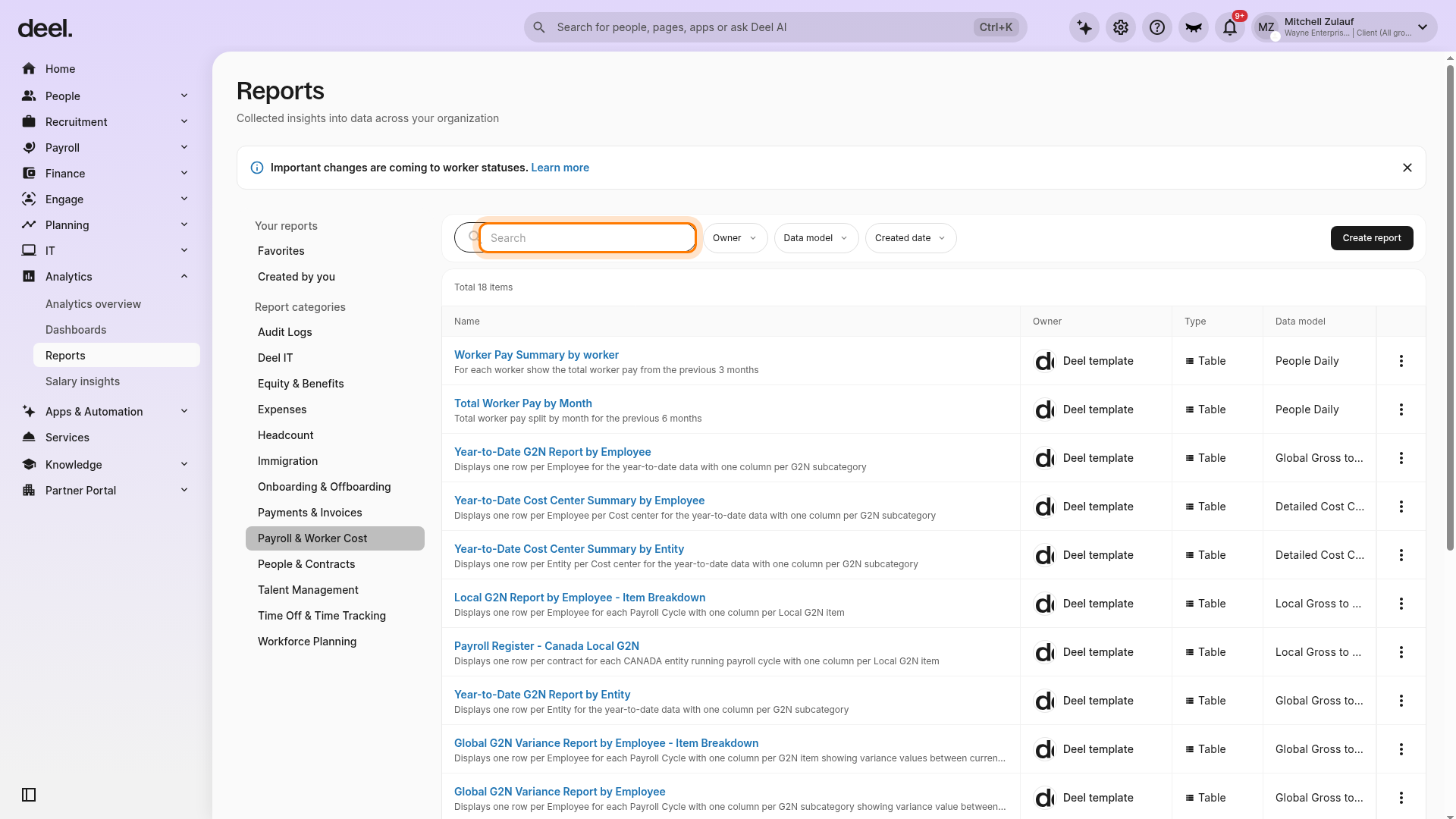Open actions for Year-to-Date Cost Center Summary by Entity

click(1401, 555)
